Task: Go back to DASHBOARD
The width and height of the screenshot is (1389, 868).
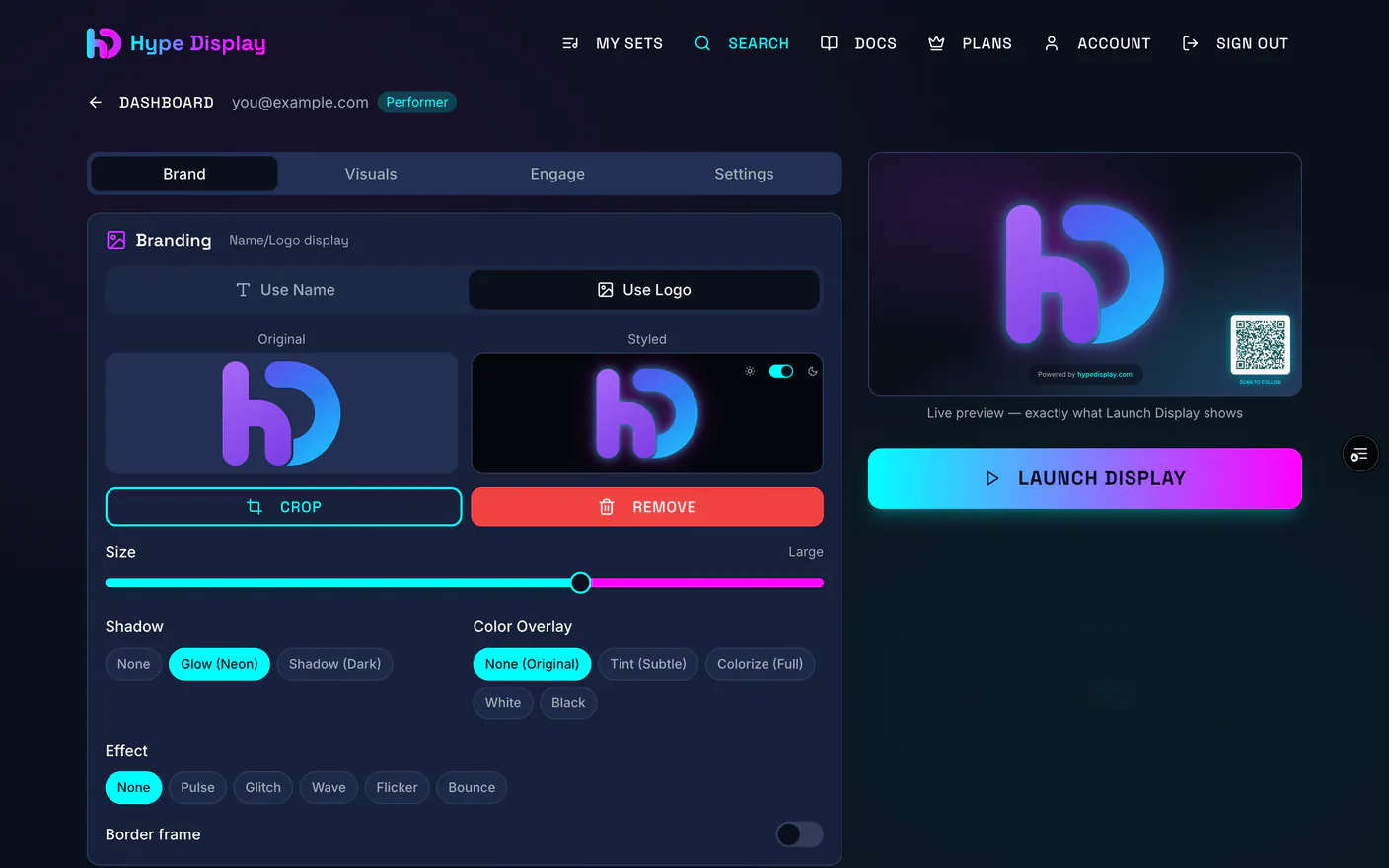Action: tap(167, 103)
